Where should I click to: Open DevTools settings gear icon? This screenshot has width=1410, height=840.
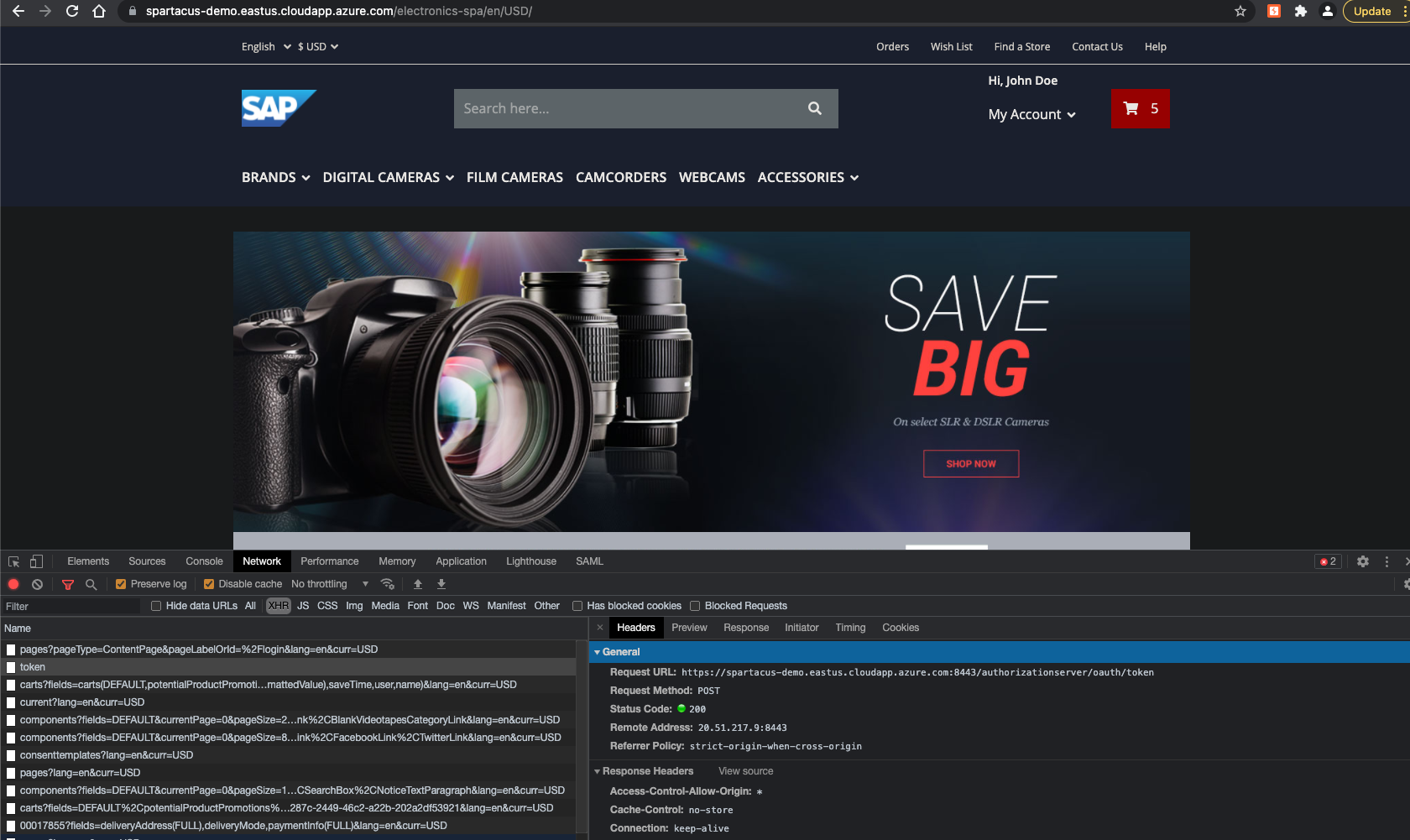tap(1363, 561)
